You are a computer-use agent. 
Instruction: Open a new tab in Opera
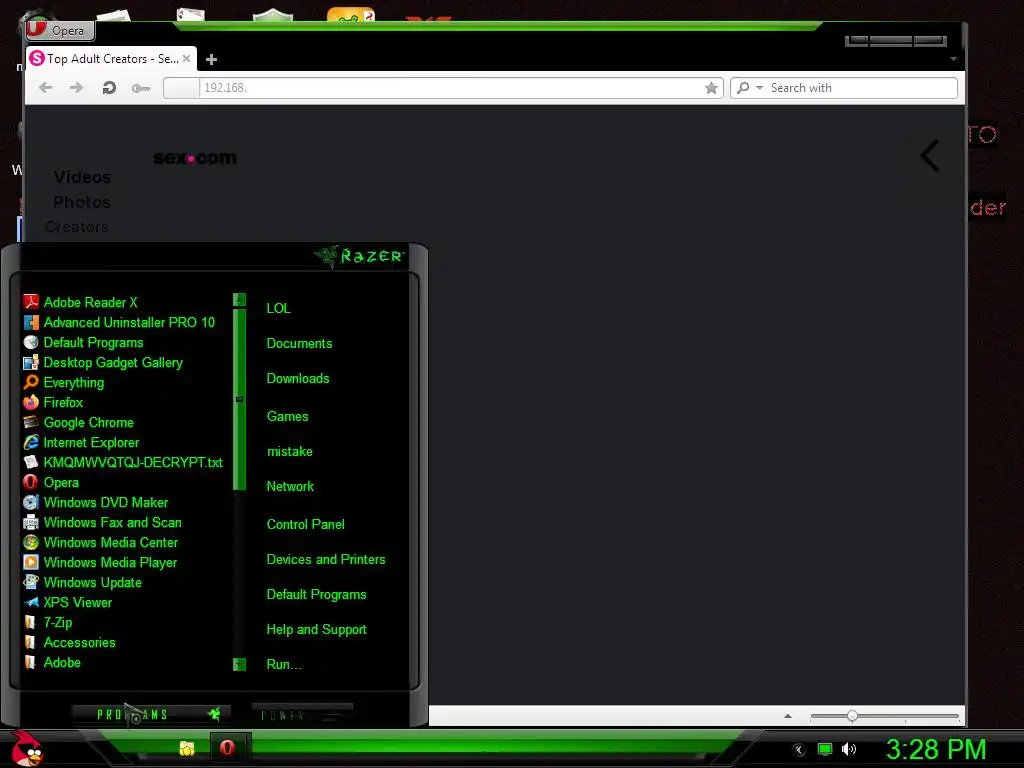point(211,60)
